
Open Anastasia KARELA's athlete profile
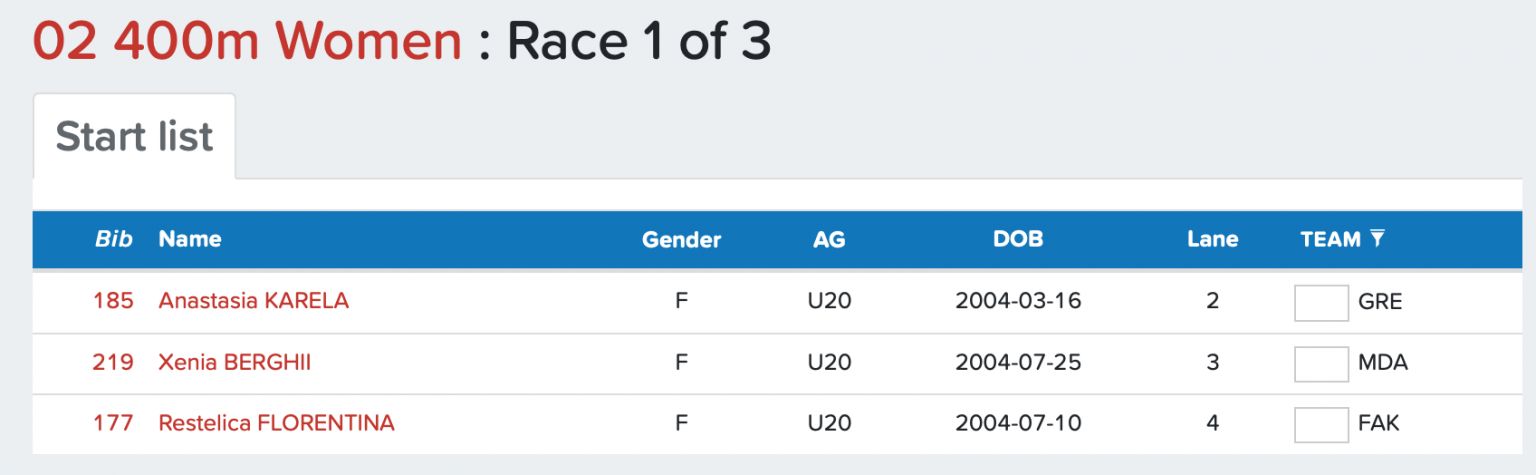click(x=253, y=301)
